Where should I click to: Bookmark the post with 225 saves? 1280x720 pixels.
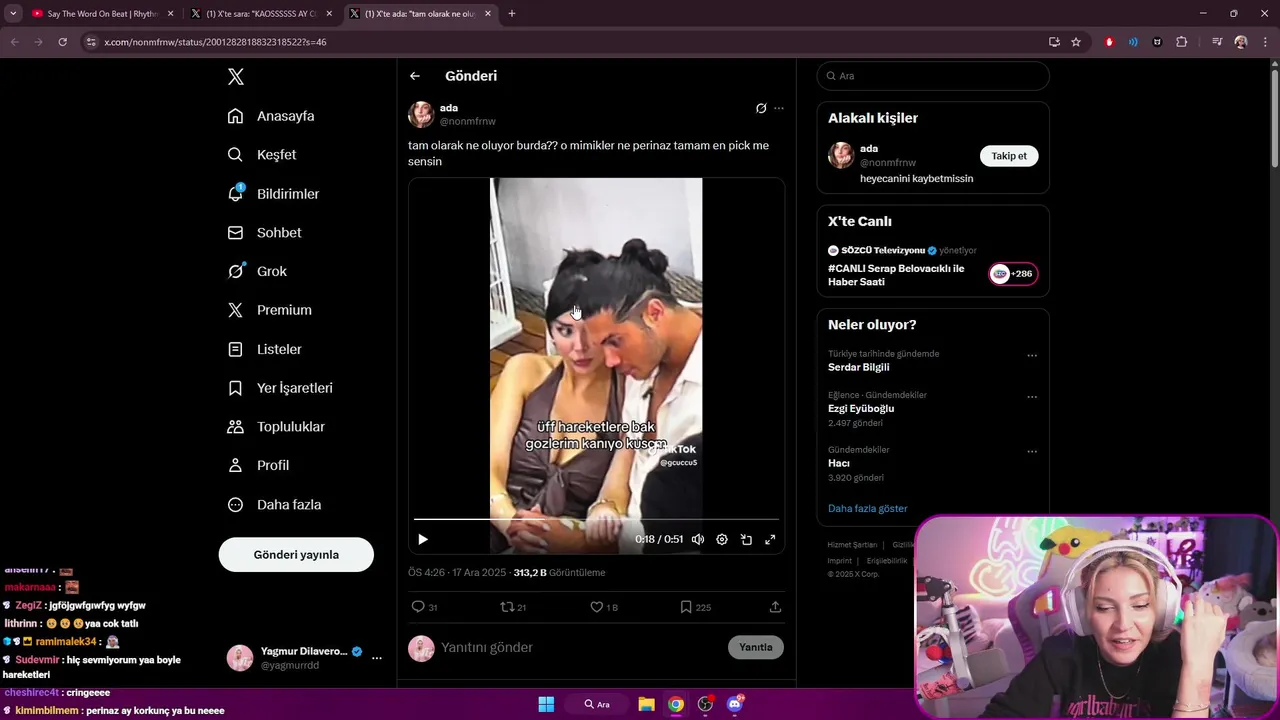pos(695,607)
